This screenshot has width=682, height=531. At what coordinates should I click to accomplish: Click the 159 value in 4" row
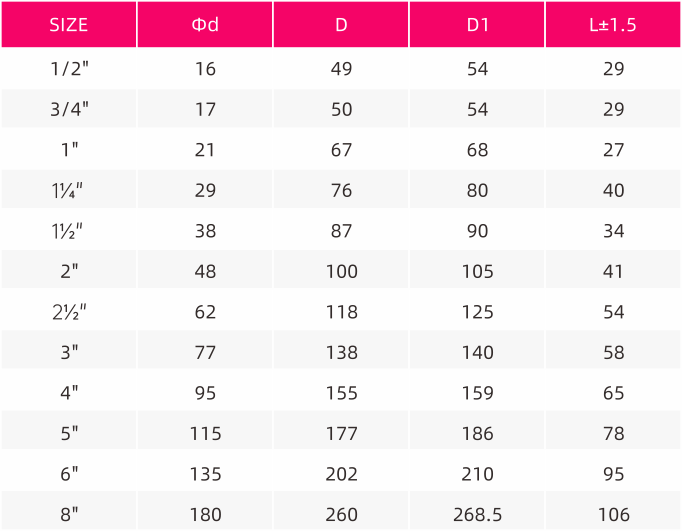[x=478, y=393]
